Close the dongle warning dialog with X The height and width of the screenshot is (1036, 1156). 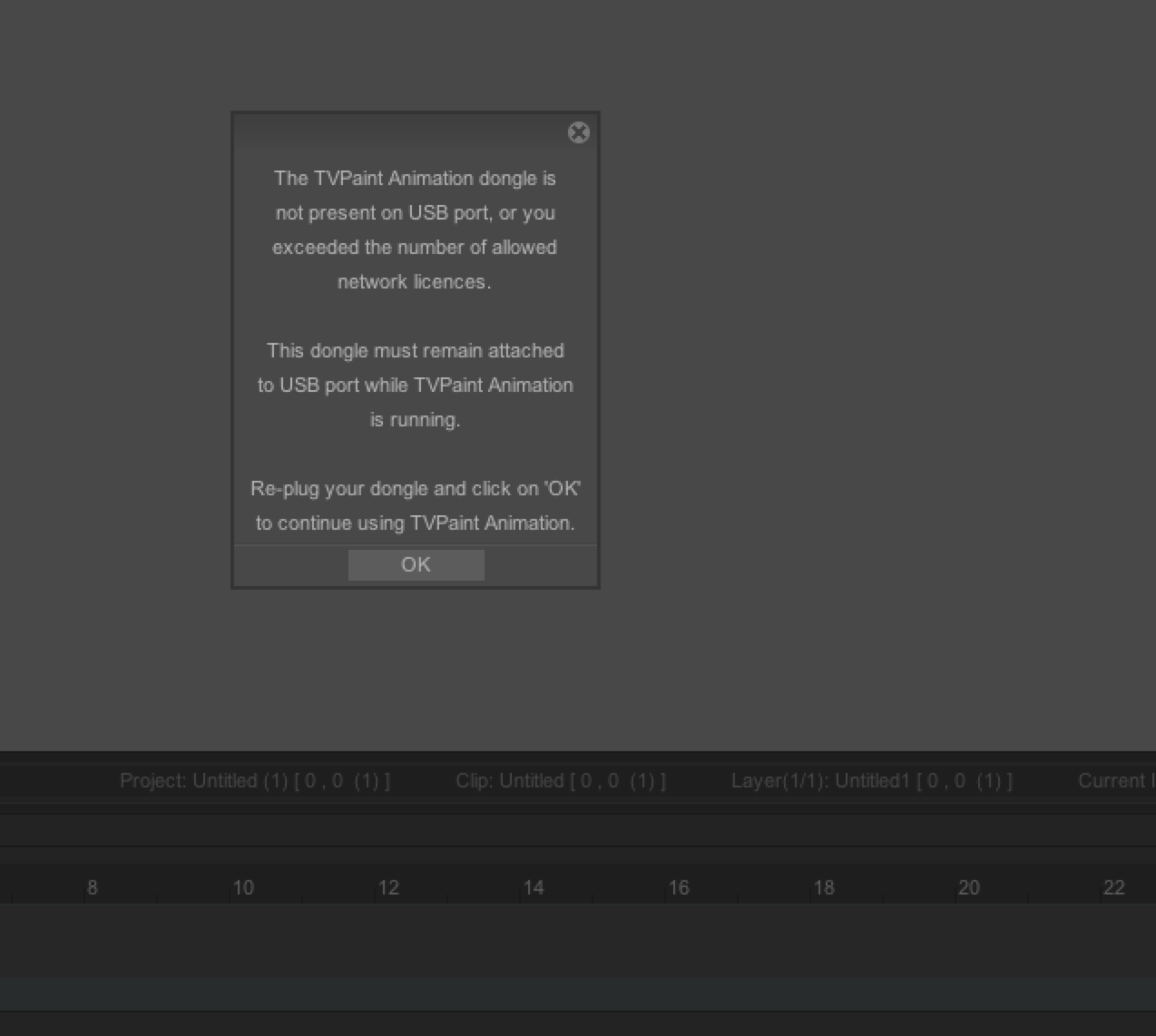point(578,133)
